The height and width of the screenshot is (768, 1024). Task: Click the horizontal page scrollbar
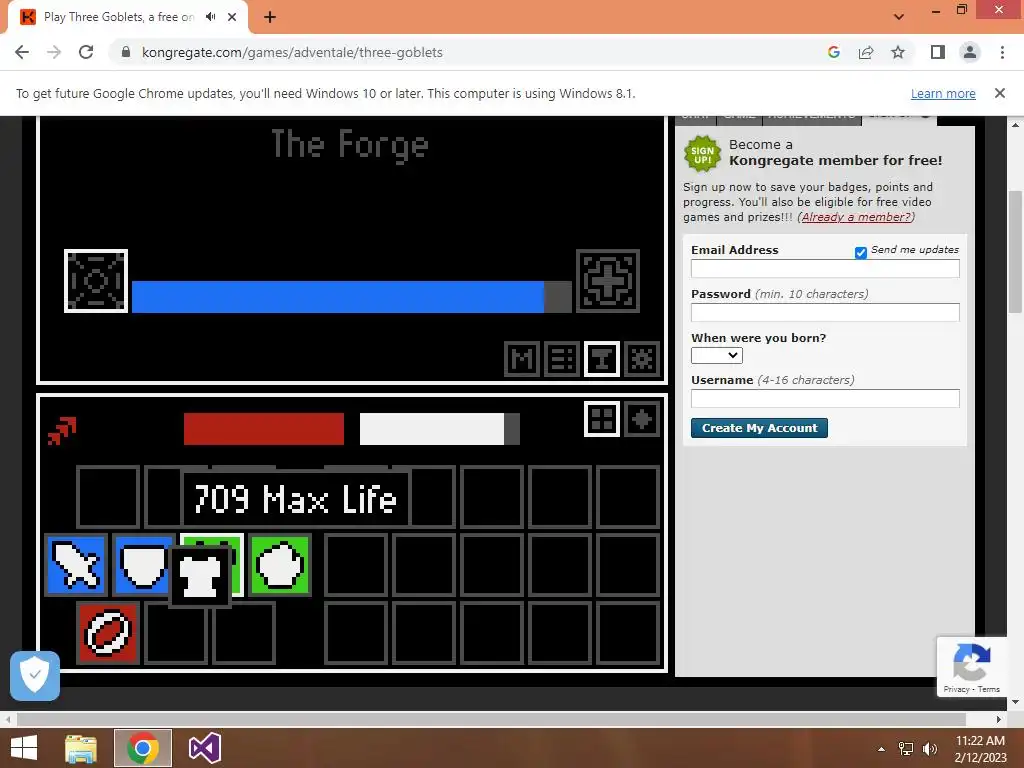[x=491, y=719]
